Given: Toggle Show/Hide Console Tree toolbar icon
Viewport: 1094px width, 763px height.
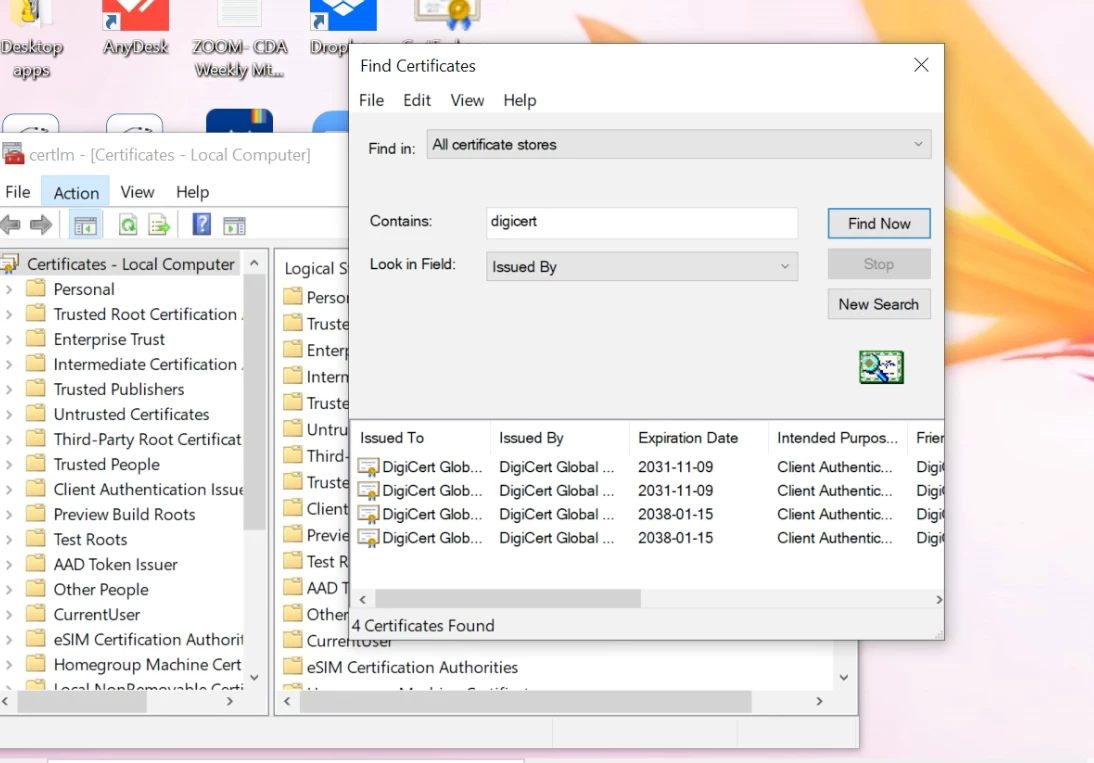Looking at the screenshot, I should (85, 225).
